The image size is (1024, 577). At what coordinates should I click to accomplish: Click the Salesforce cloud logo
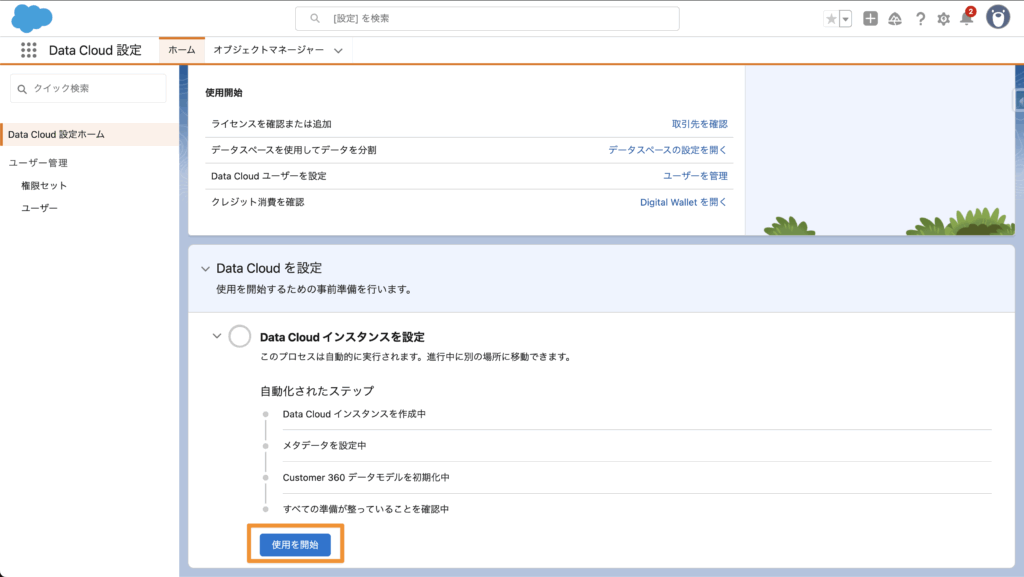click(31, 18)
